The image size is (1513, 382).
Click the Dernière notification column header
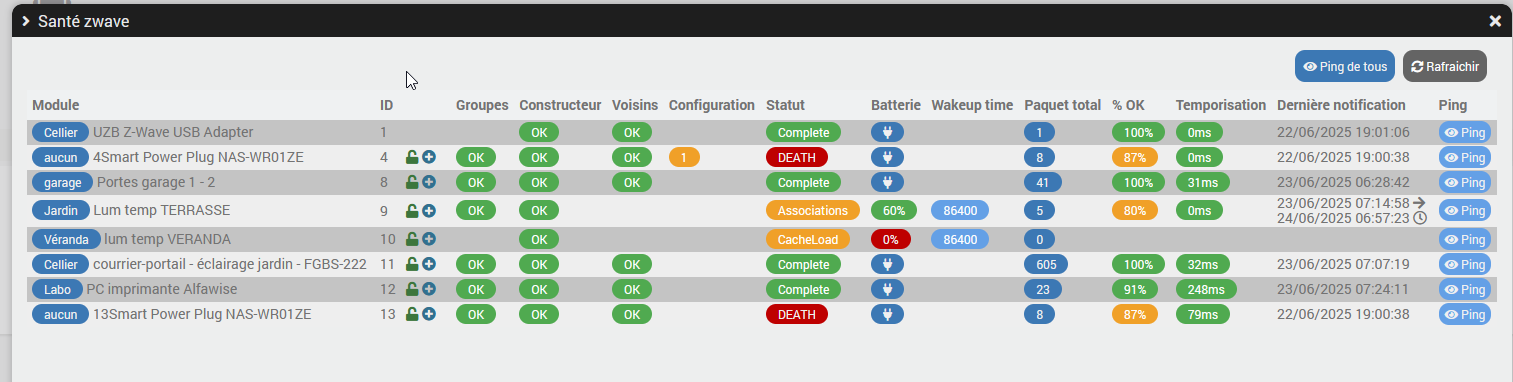[x=1341, y=105]
